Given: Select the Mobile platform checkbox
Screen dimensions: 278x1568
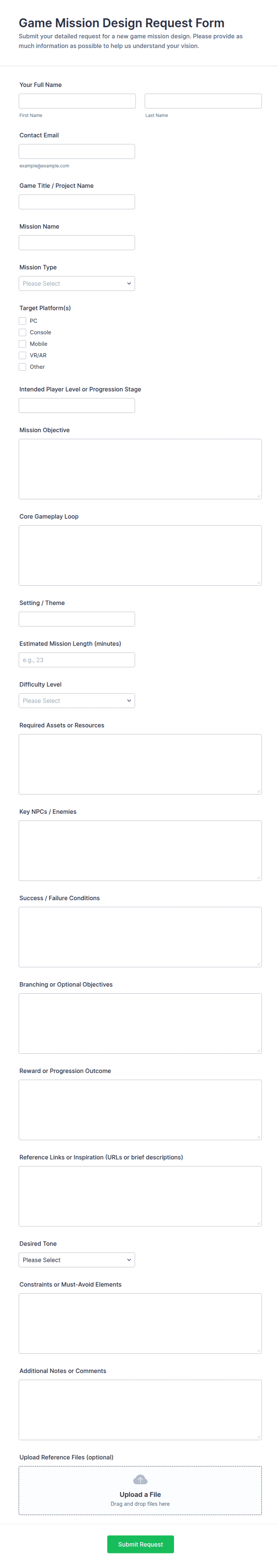Looking at the screenshot, I should [x=22, y=344].
